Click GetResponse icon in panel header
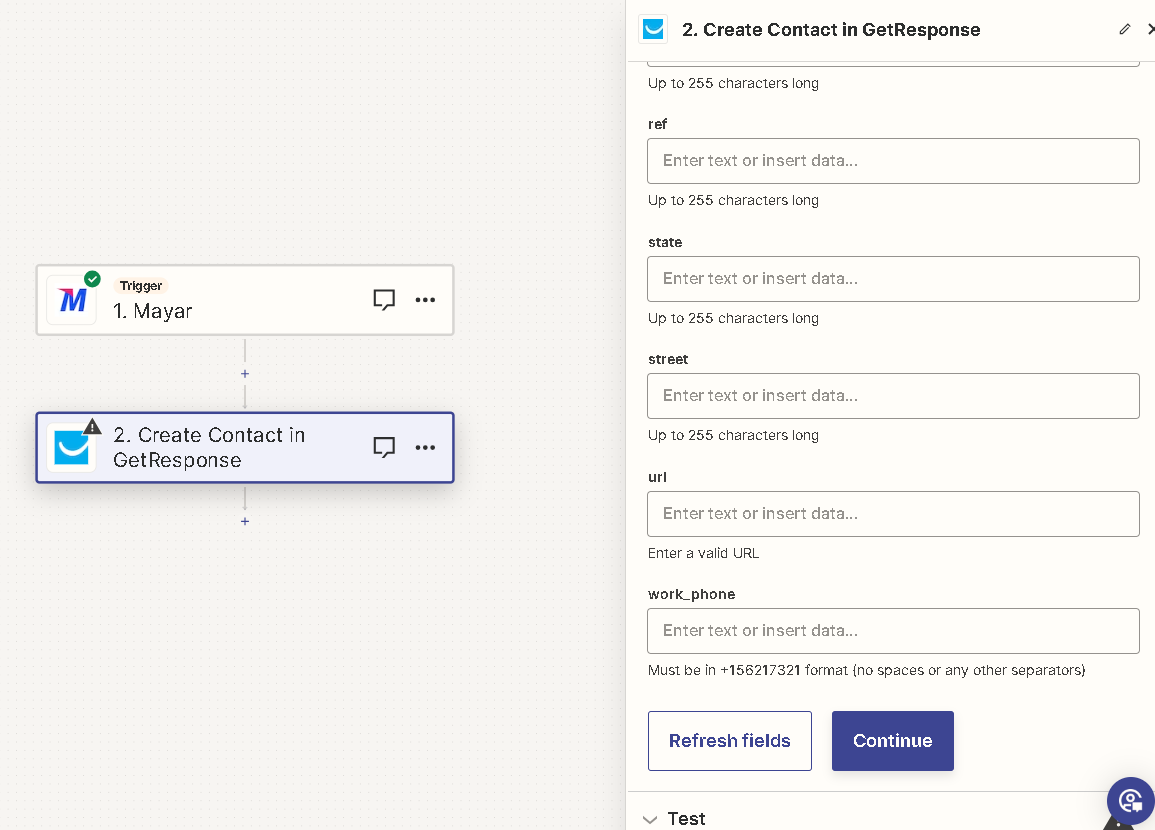Screen dimensions: 1155x830 point(653,29)
